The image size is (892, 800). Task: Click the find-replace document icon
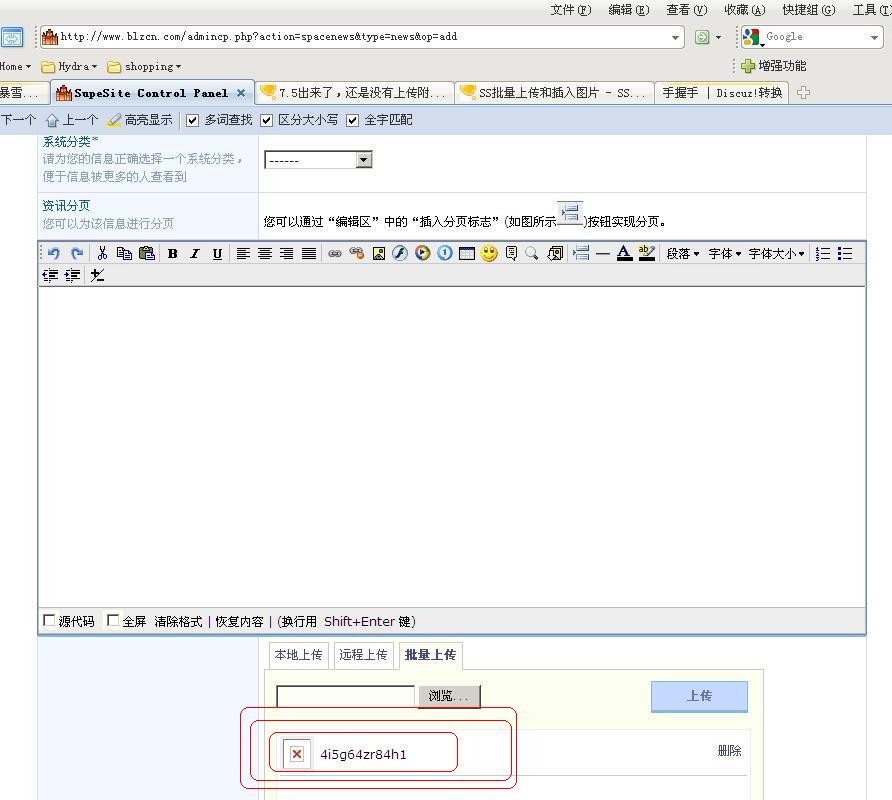555,254
